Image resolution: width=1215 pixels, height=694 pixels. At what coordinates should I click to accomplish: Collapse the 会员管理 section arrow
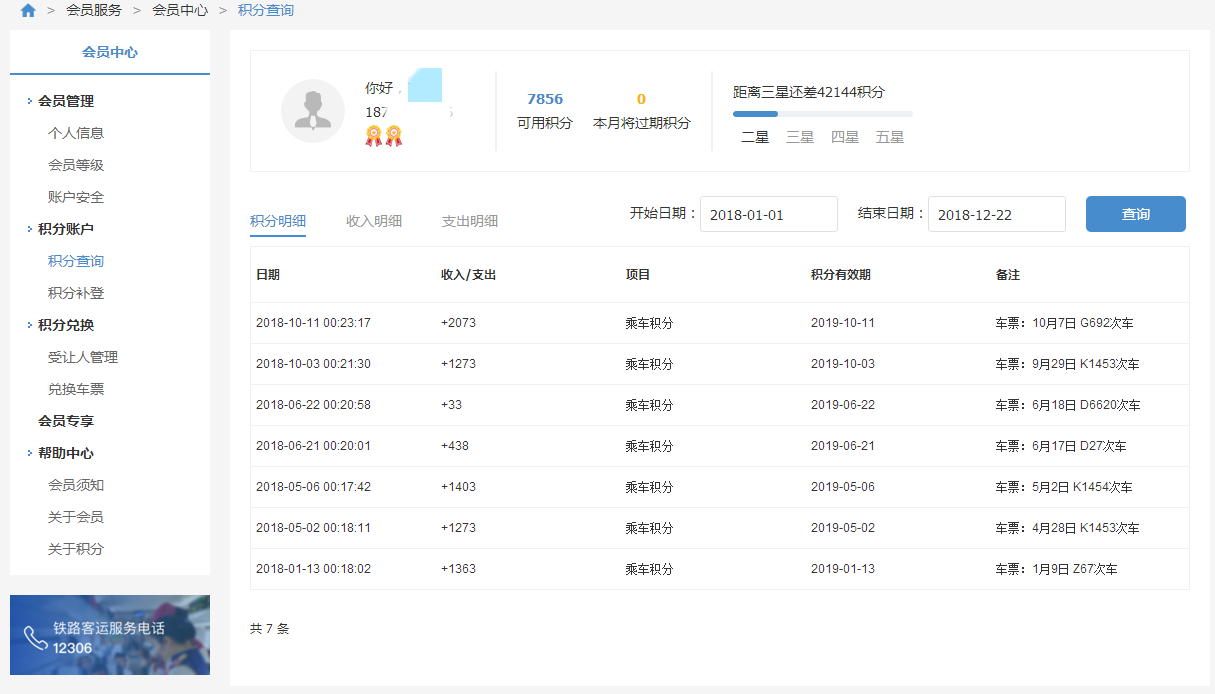tap(30, 101)
